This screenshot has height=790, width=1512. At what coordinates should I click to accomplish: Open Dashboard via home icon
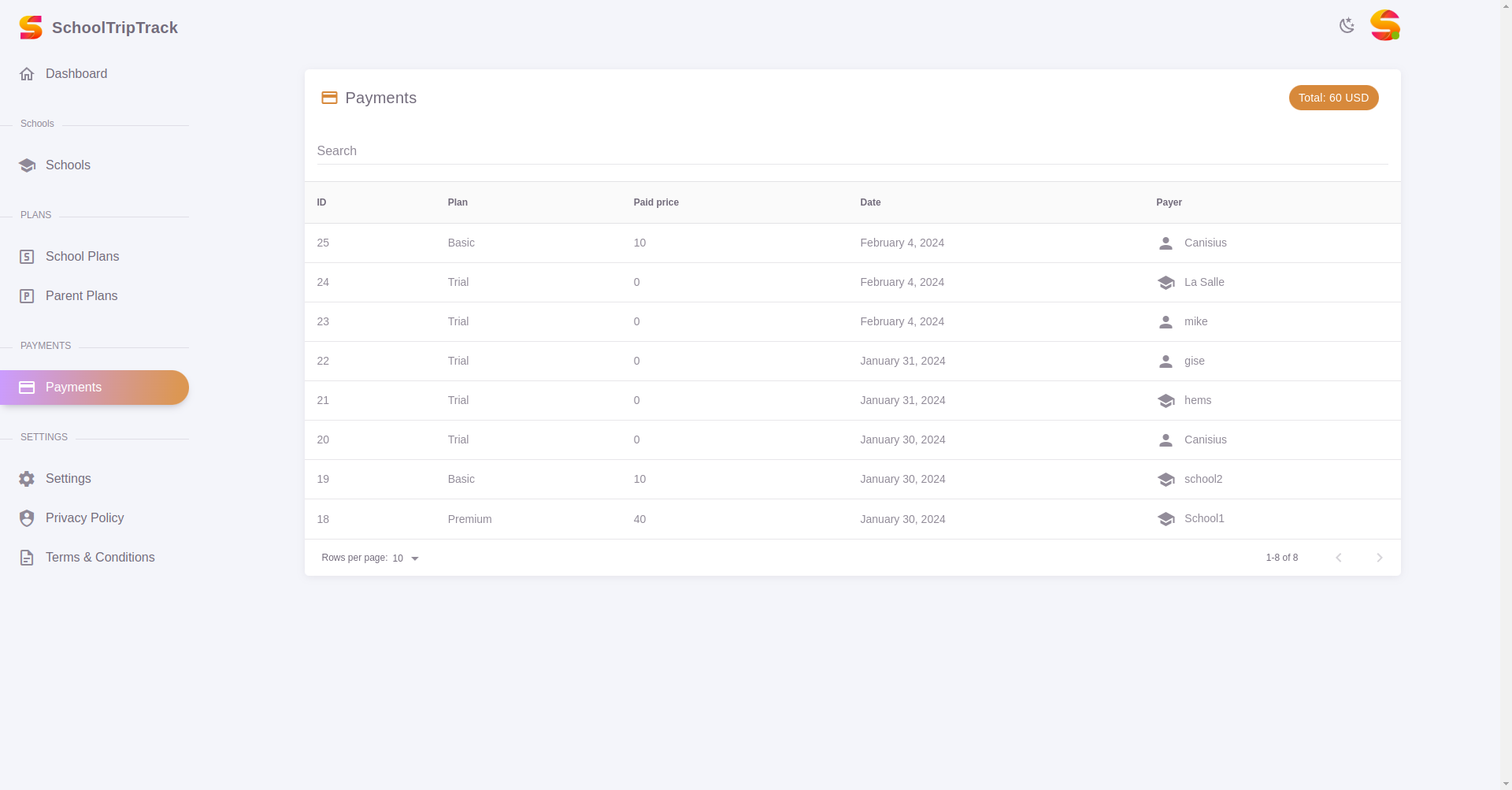tap(27, 74)
